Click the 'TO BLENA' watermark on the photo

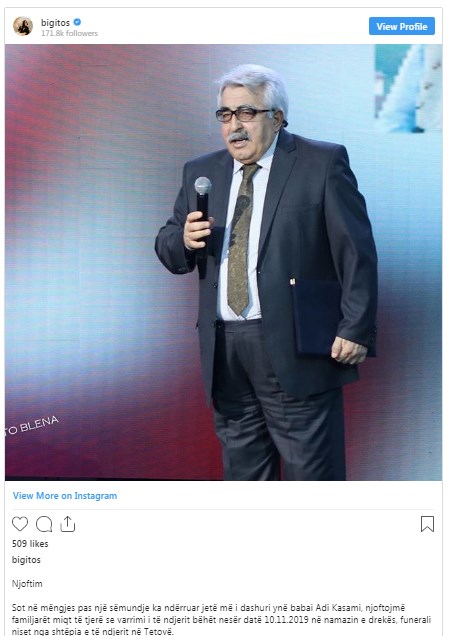tap(32, 426)
